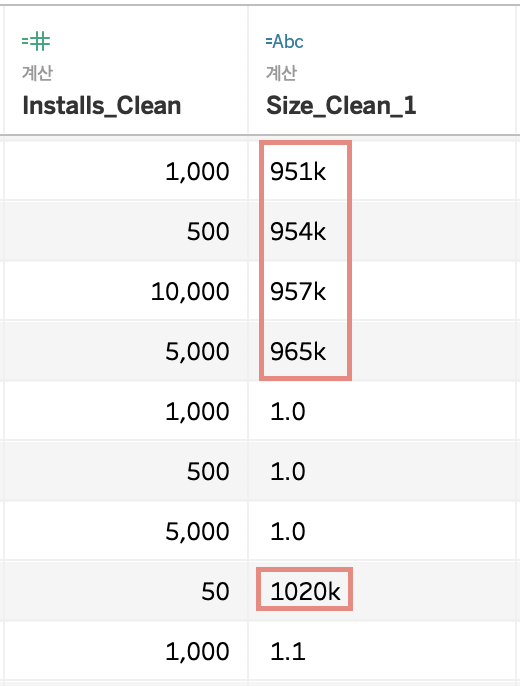This screenshot has height=686, width=520.
Task: Click the 954k size cell
Action: click(x=298, y=231)
